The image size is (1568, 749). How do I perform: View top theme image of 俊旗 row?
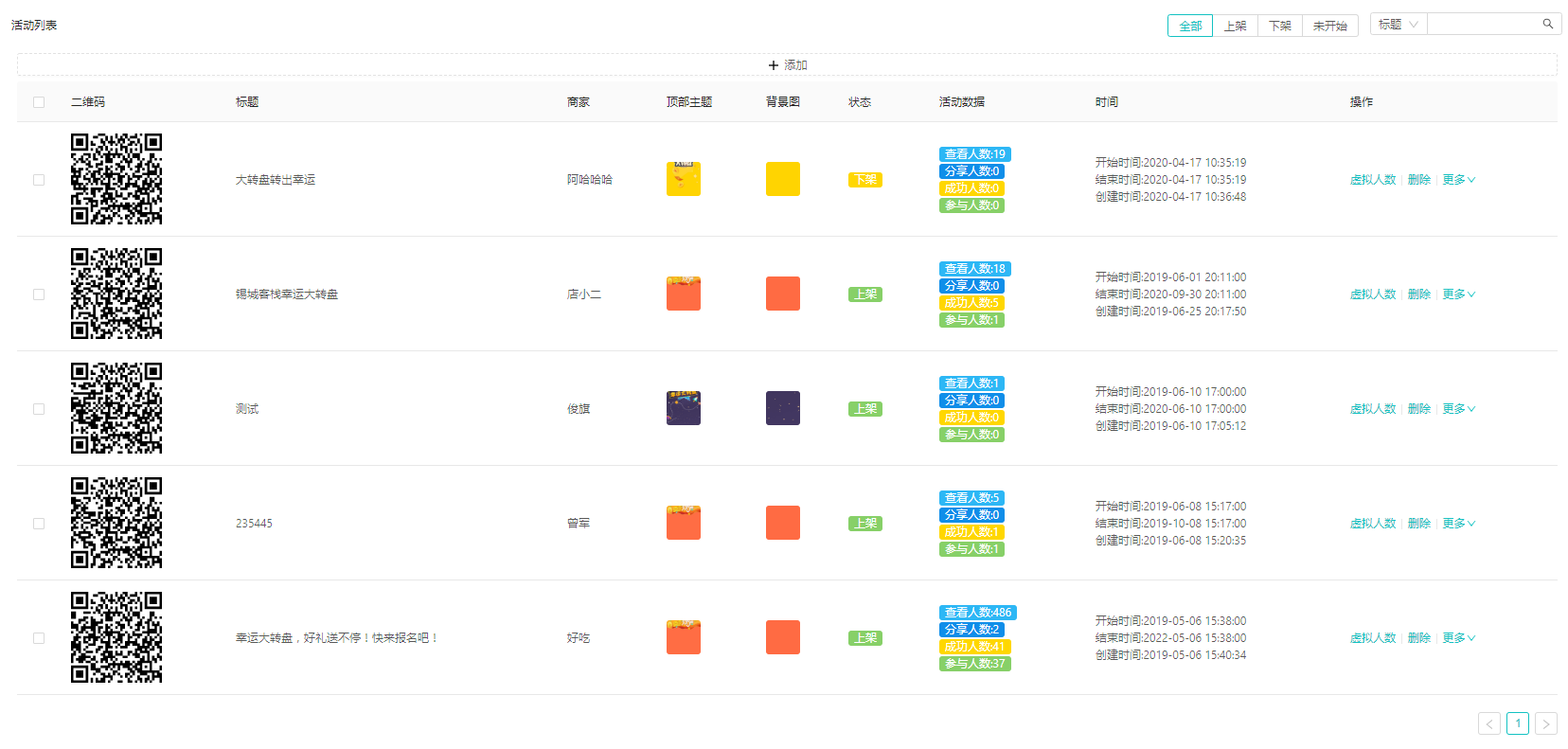coord(684,408)
